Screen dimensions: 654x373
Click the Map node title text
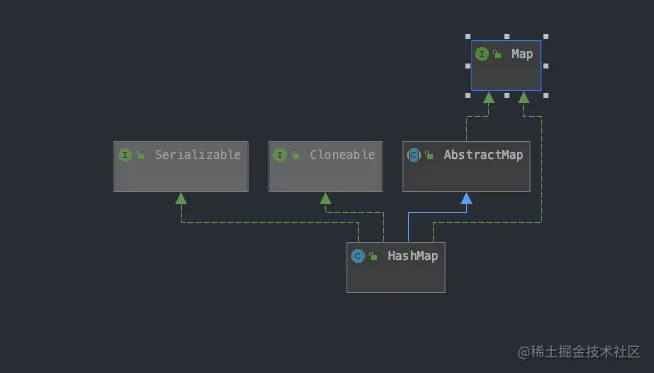[522, 54]
